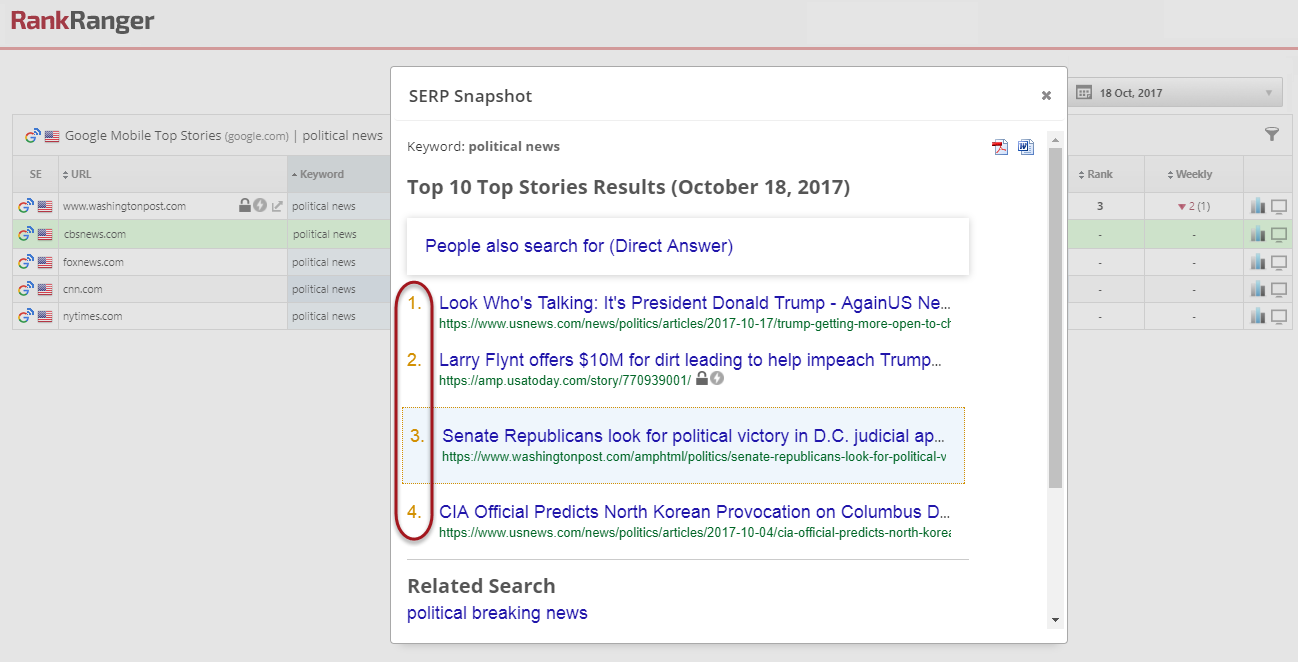
Task: Click the 'political breaking news' related search
Action: coord(497,613)
